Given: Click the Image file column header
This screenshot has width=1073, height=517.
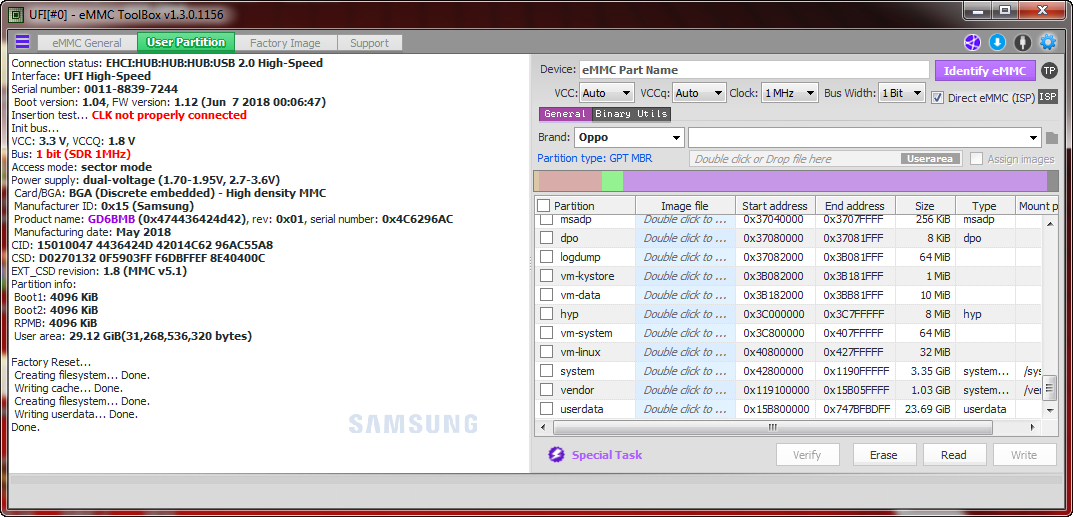Looking at the screenshot, I should (x=685, y=206).
